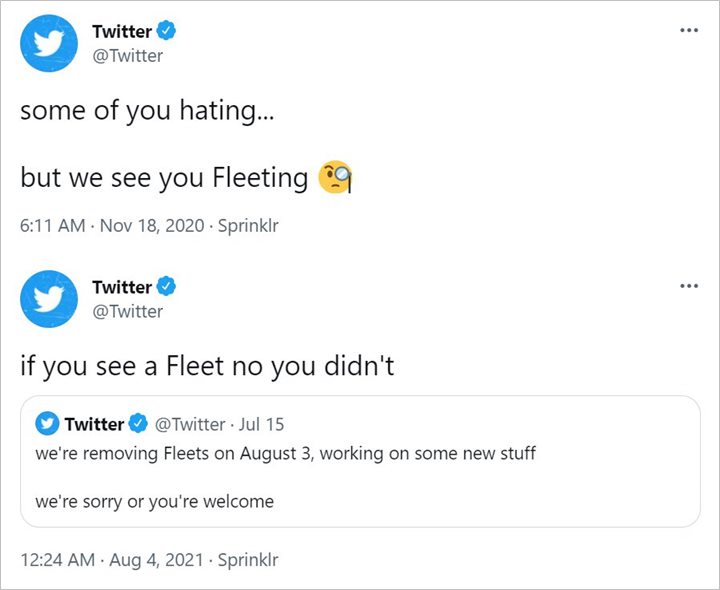Open more options on second tweet
The width and height of the screenshot is (720, 590).
point(688,286)
